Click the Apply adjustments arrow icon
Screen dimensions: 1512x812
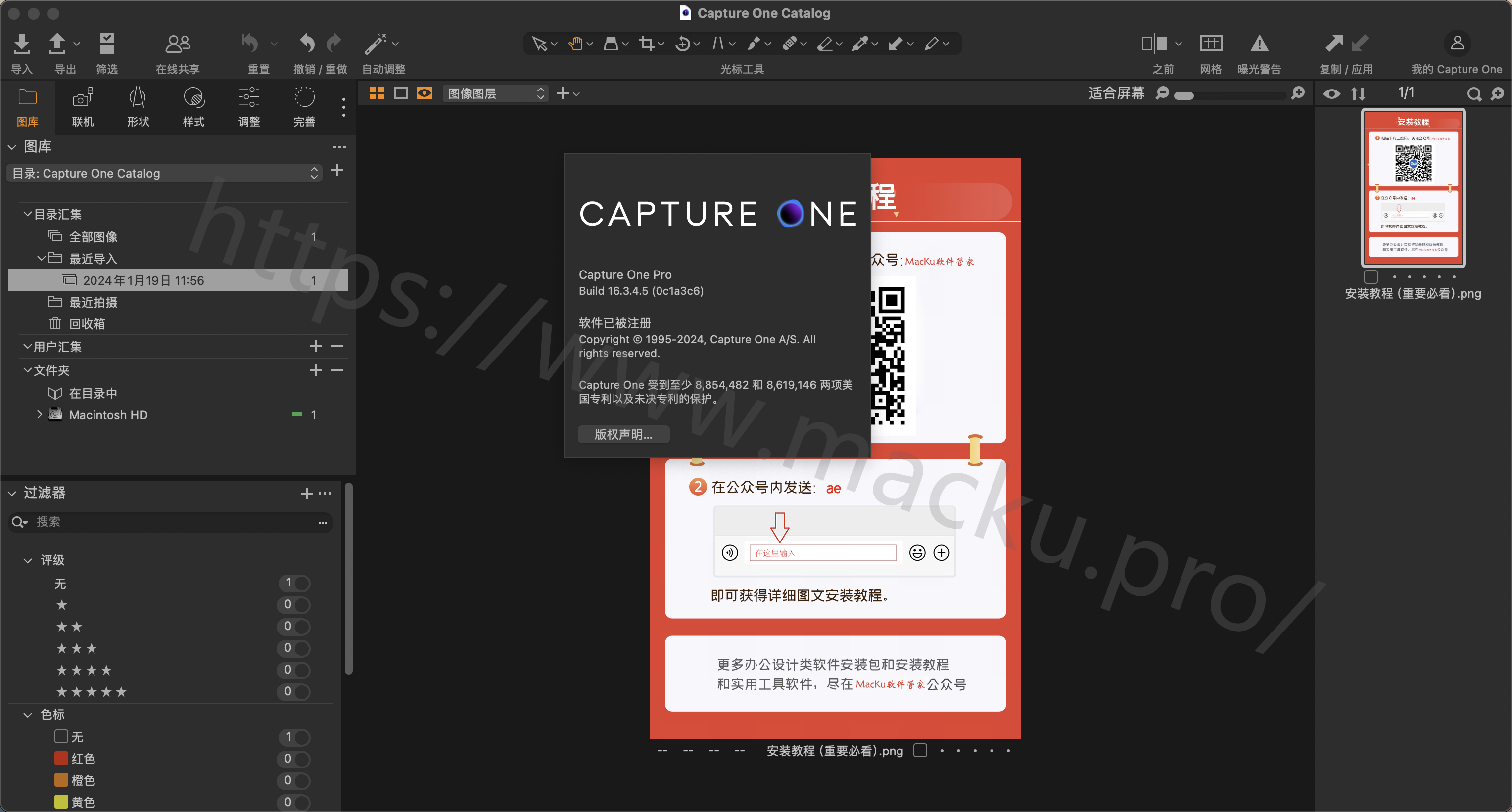tap(1360, 43)
